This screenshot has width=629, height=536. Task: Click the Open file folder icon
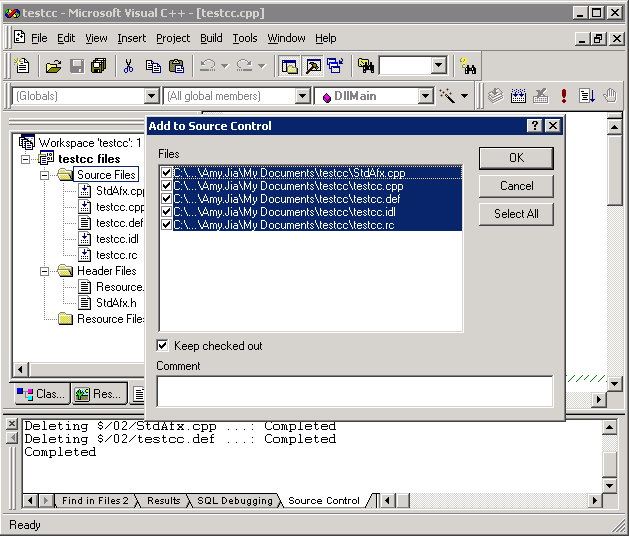point(53,66)
